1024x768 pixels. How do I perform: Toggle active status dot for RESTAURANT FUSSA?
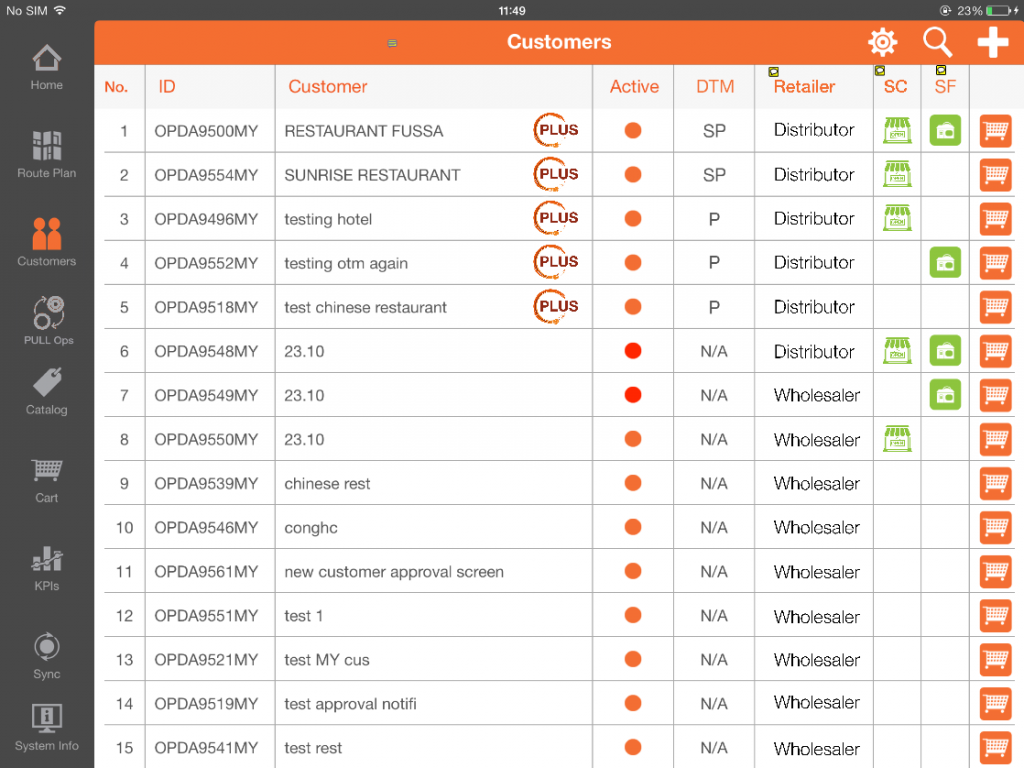pos(633,131)
